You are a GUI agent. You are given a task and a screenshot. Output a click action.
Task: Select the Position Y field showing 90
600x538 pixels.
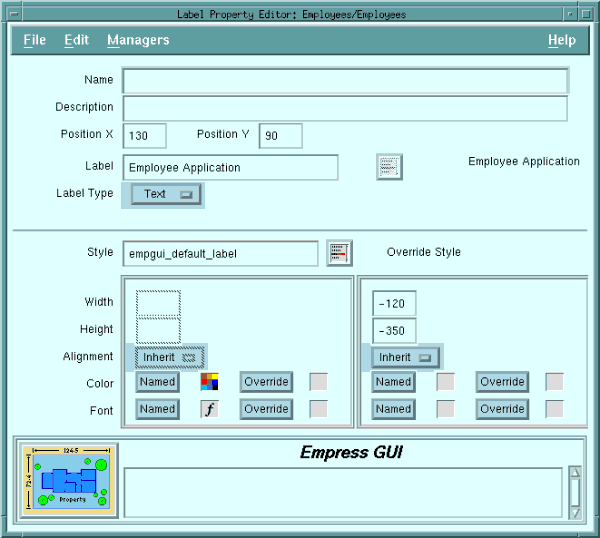tap(280, 136)
